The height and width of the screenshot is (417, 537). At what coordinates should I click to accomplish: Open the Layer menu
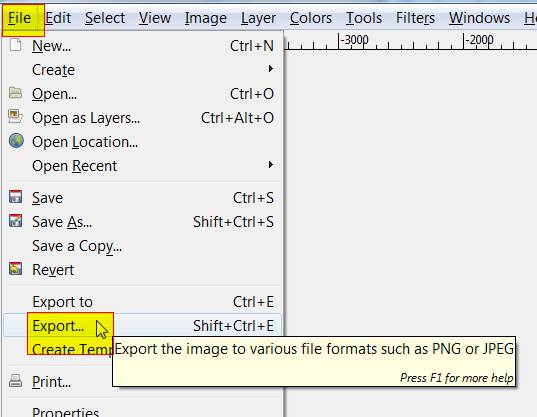click(258, 18)
